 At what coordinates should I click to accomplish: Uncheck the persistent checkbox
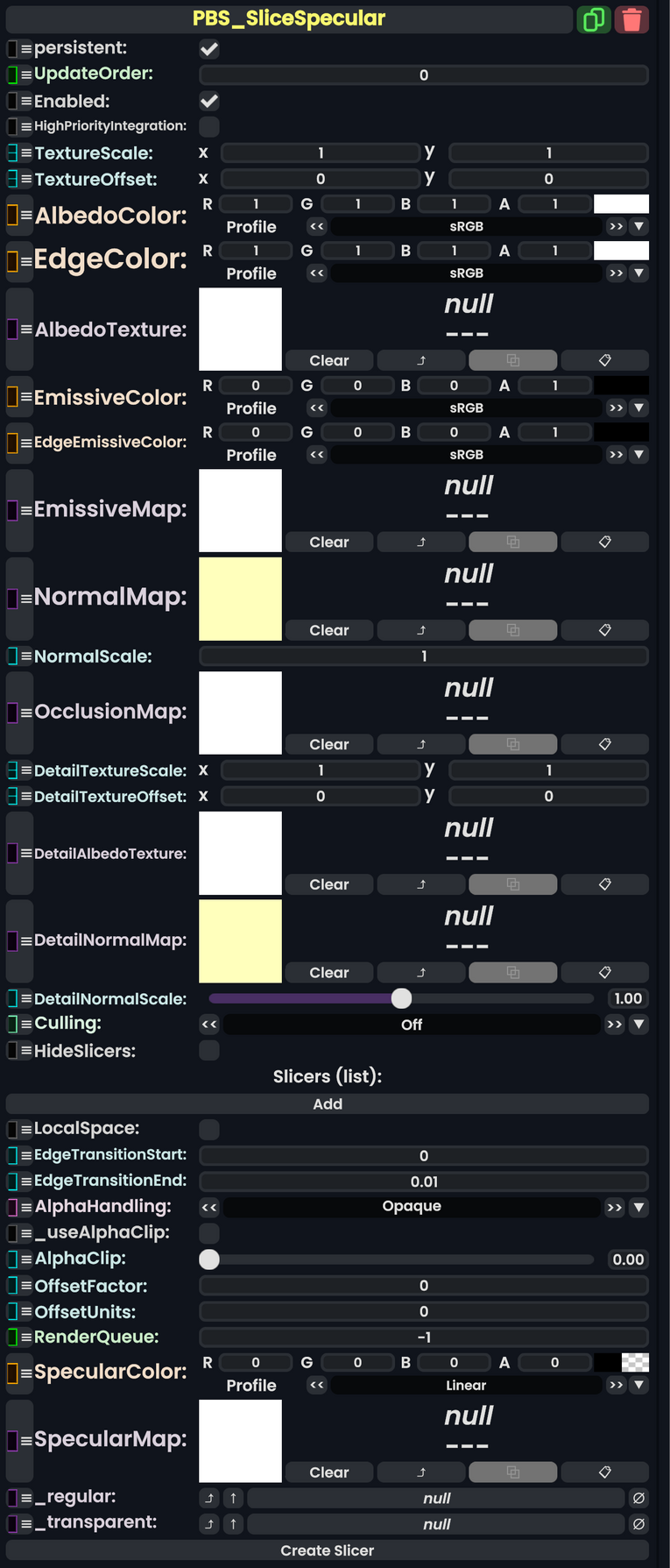click(x=209, y=49)
